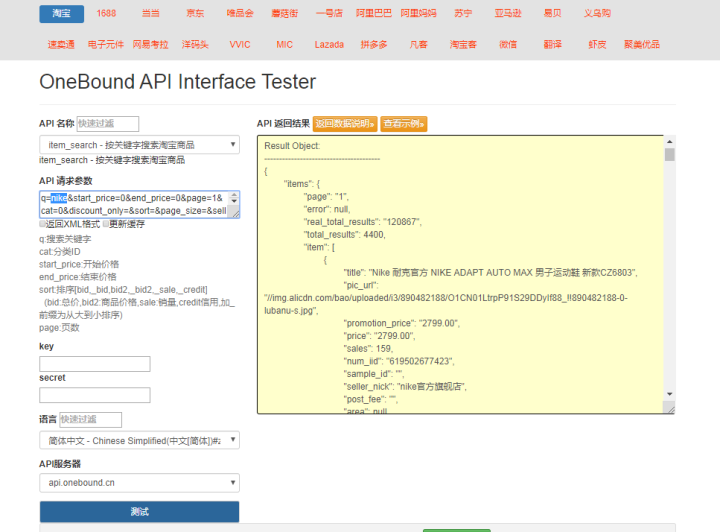Check the 返回XML格式 checkbox
This screenshot has height=532, width=720.
pos(44,224)
